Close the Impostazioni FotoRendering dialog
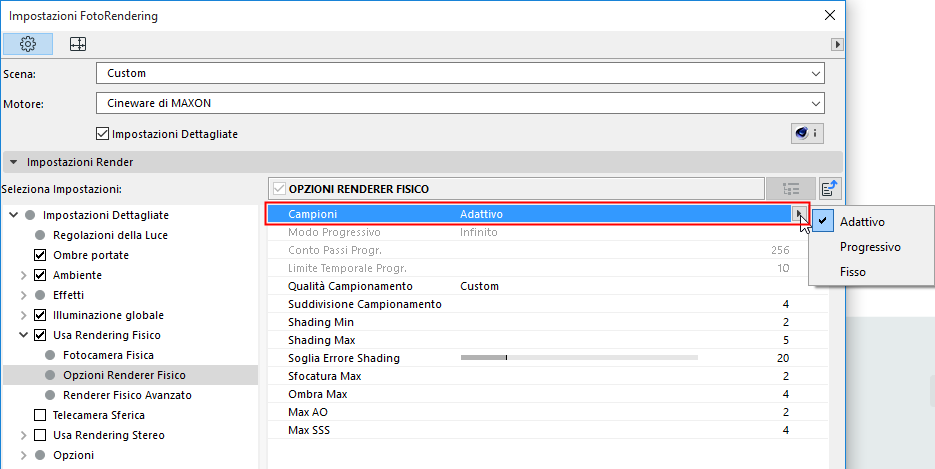The height and width of the screenshot is (469, 935). point(829,15)
